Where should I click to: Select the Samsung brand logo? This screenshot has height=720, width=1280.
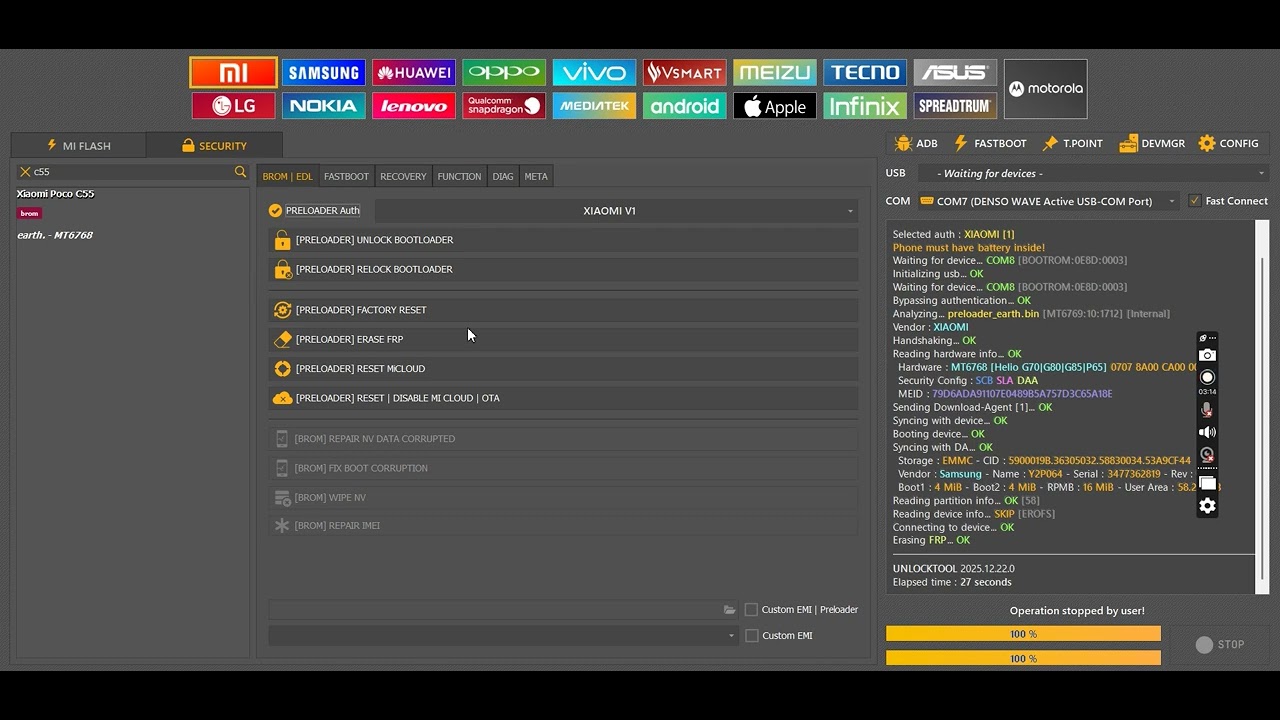point(323,72)
